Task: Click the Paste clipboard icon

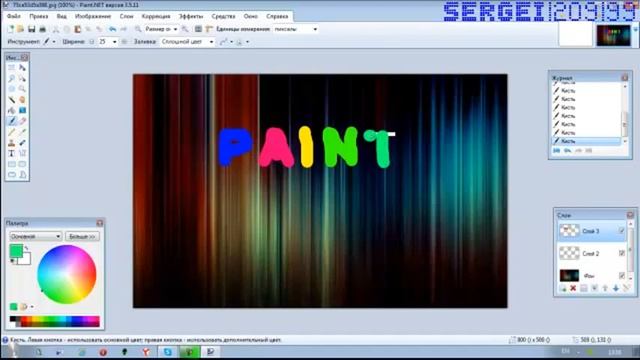Action: click(78, 29)
